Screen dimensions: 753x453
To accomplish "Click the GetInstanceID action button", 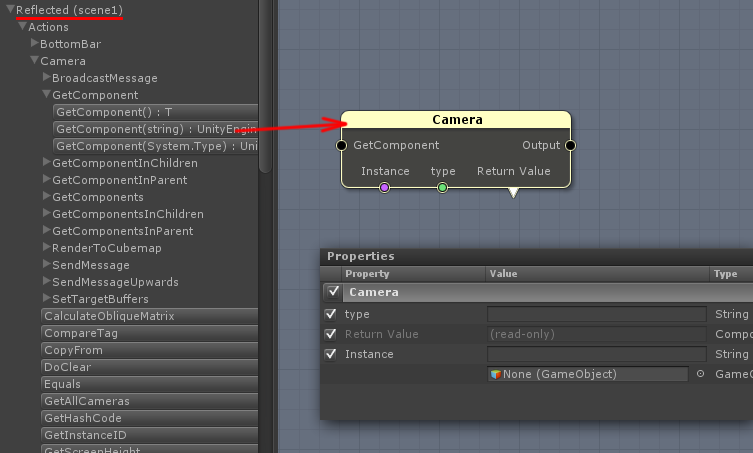I will [150, 435].
